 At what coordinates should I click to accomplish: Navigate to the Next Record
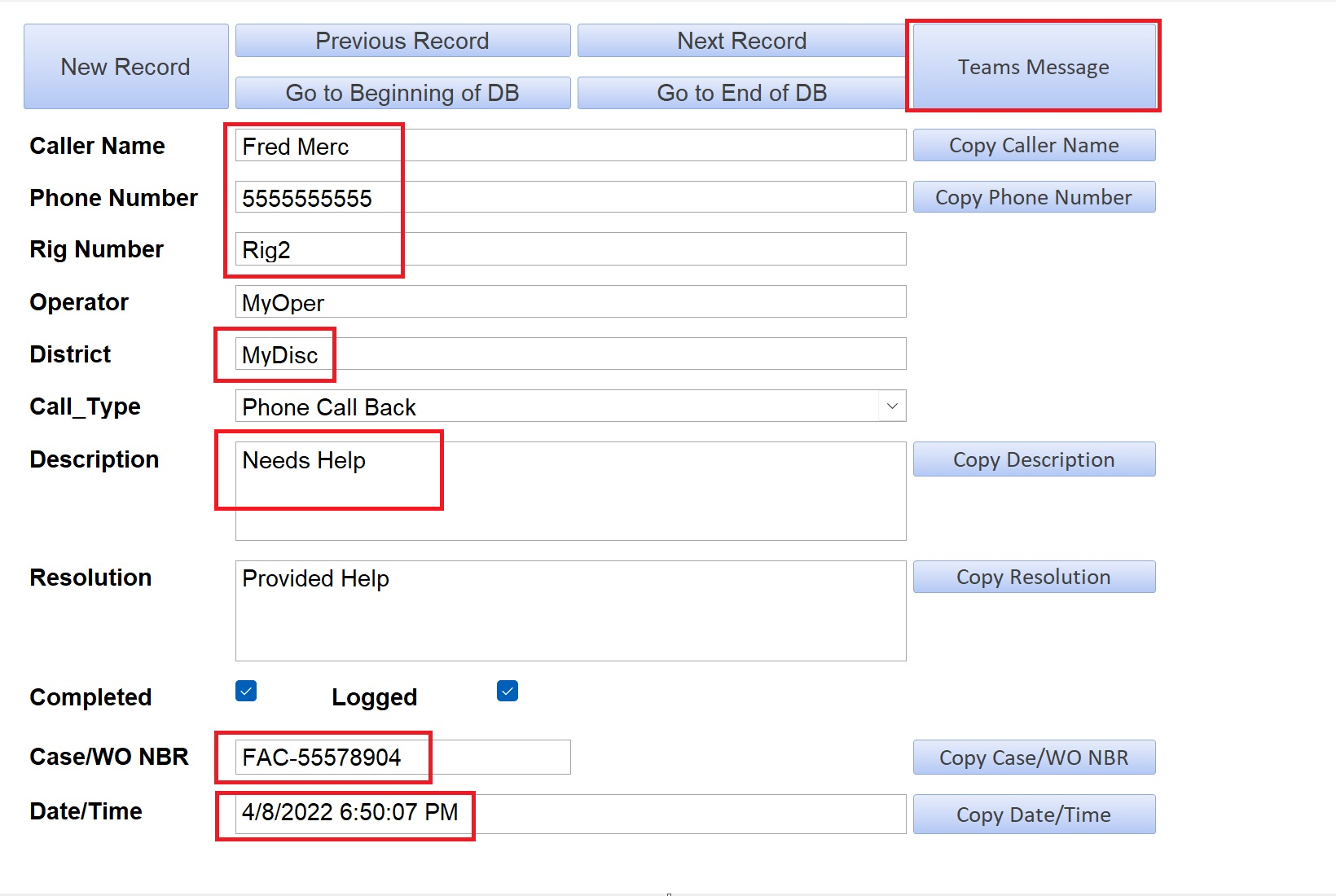(x=740, y=40)
